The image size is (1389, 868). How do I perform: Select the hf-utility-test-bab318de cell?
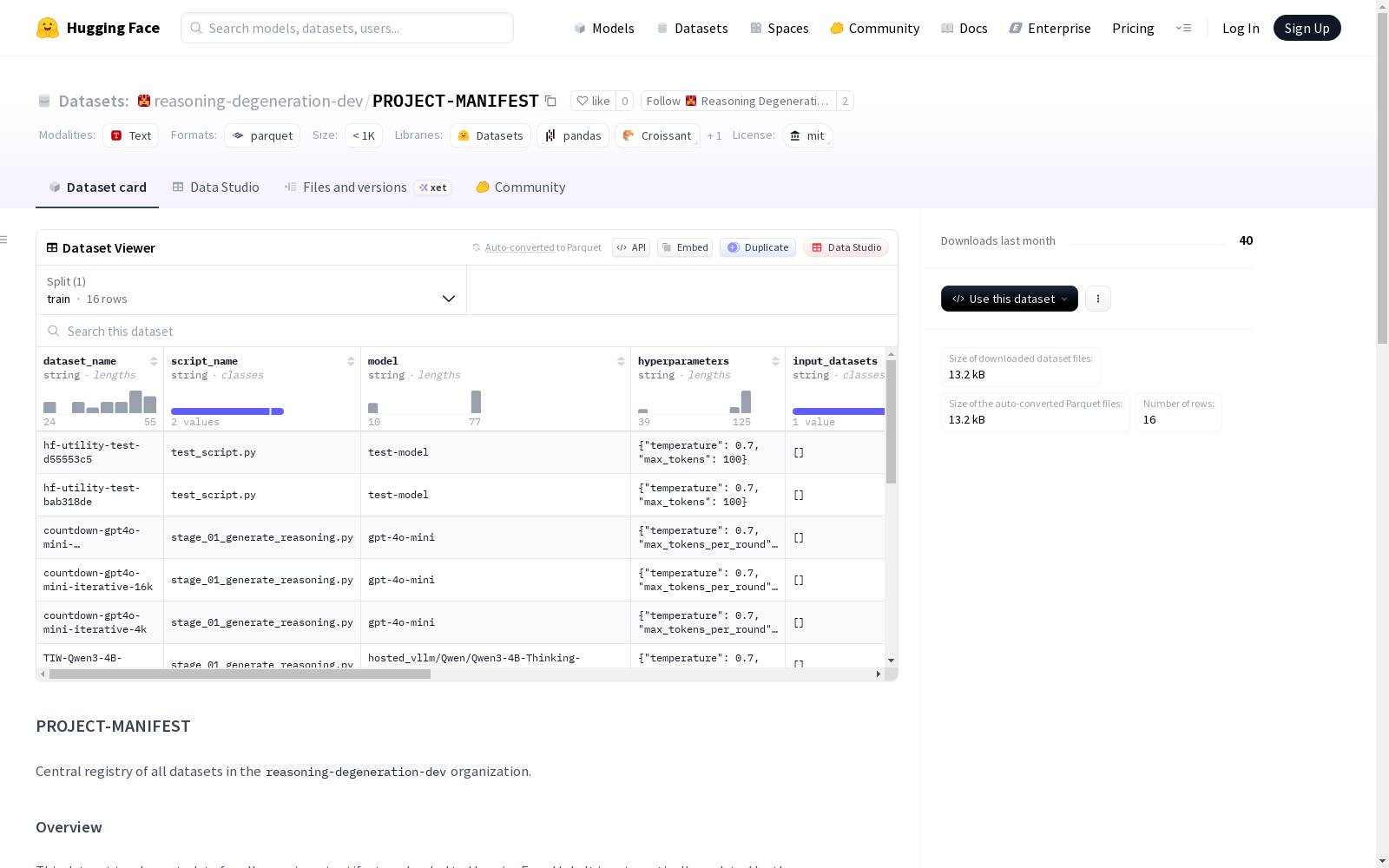point(100,495)
